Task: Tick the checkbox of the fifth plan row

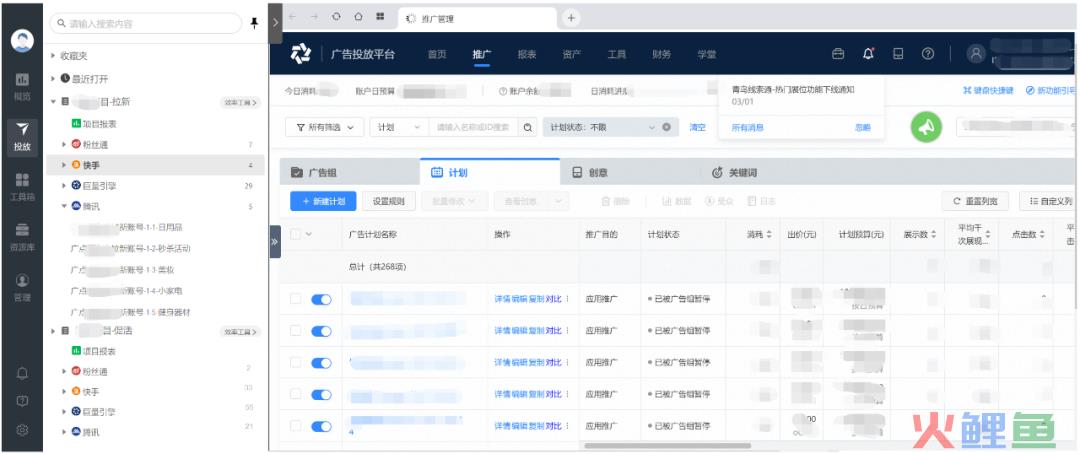Action: 295,426
